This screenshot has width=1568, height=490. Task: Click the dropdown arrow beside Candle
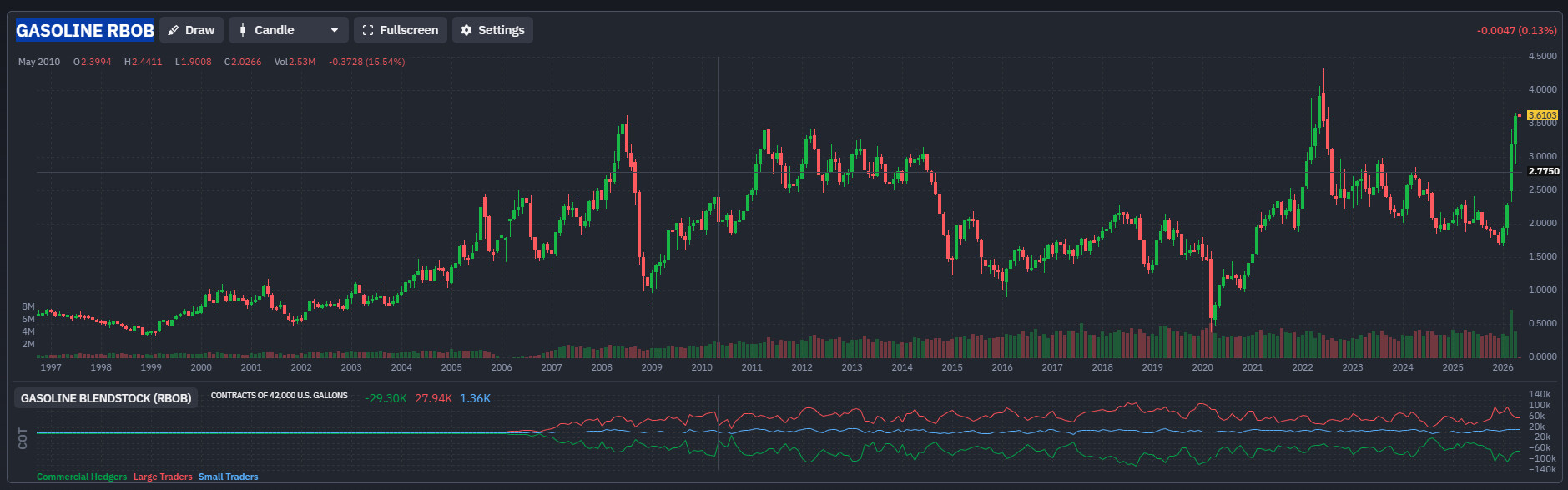[335, 30]
